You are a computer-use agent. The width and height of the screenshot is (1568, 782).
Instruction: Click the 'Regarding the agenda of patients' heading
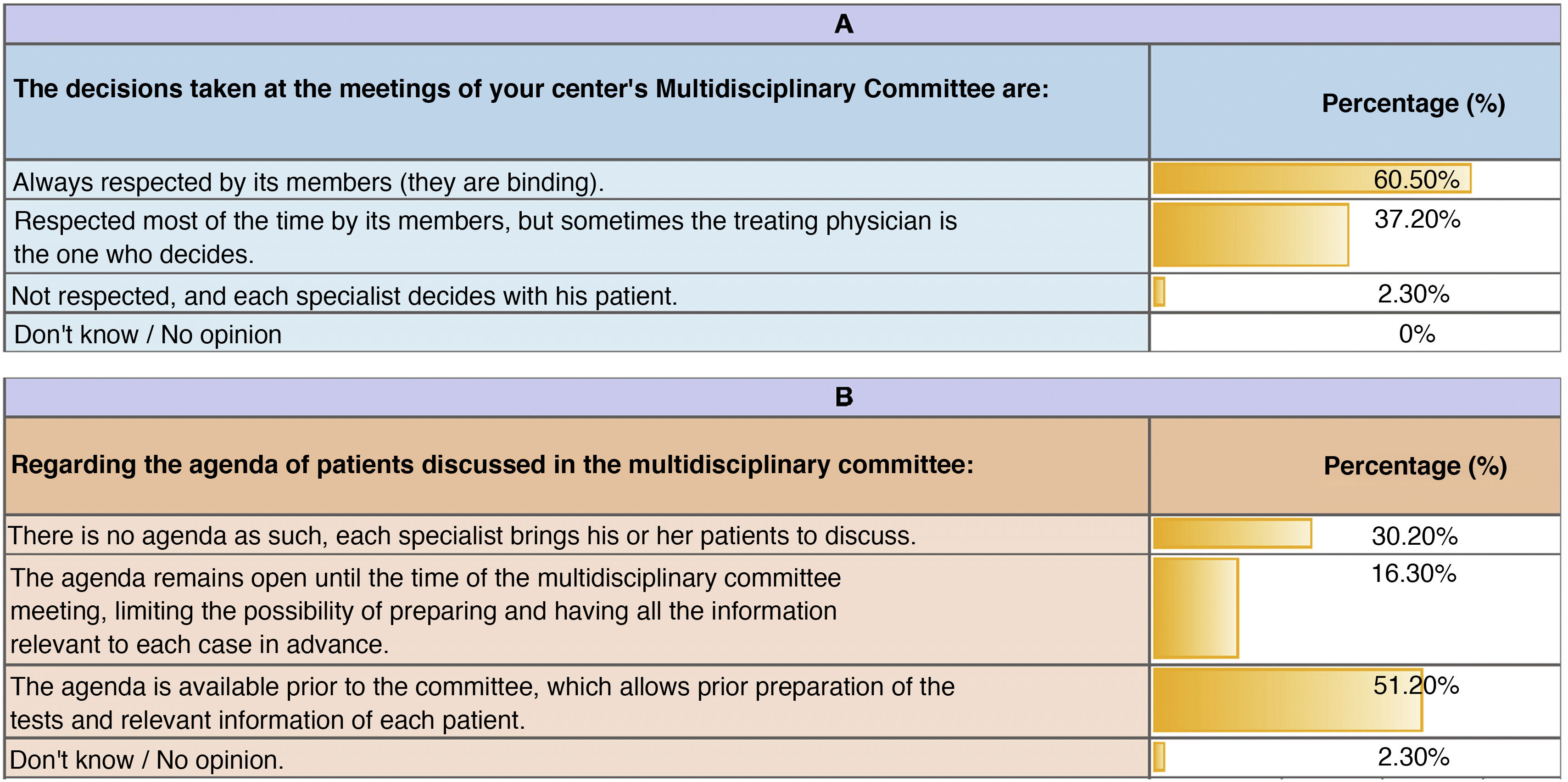click(492, 465)
